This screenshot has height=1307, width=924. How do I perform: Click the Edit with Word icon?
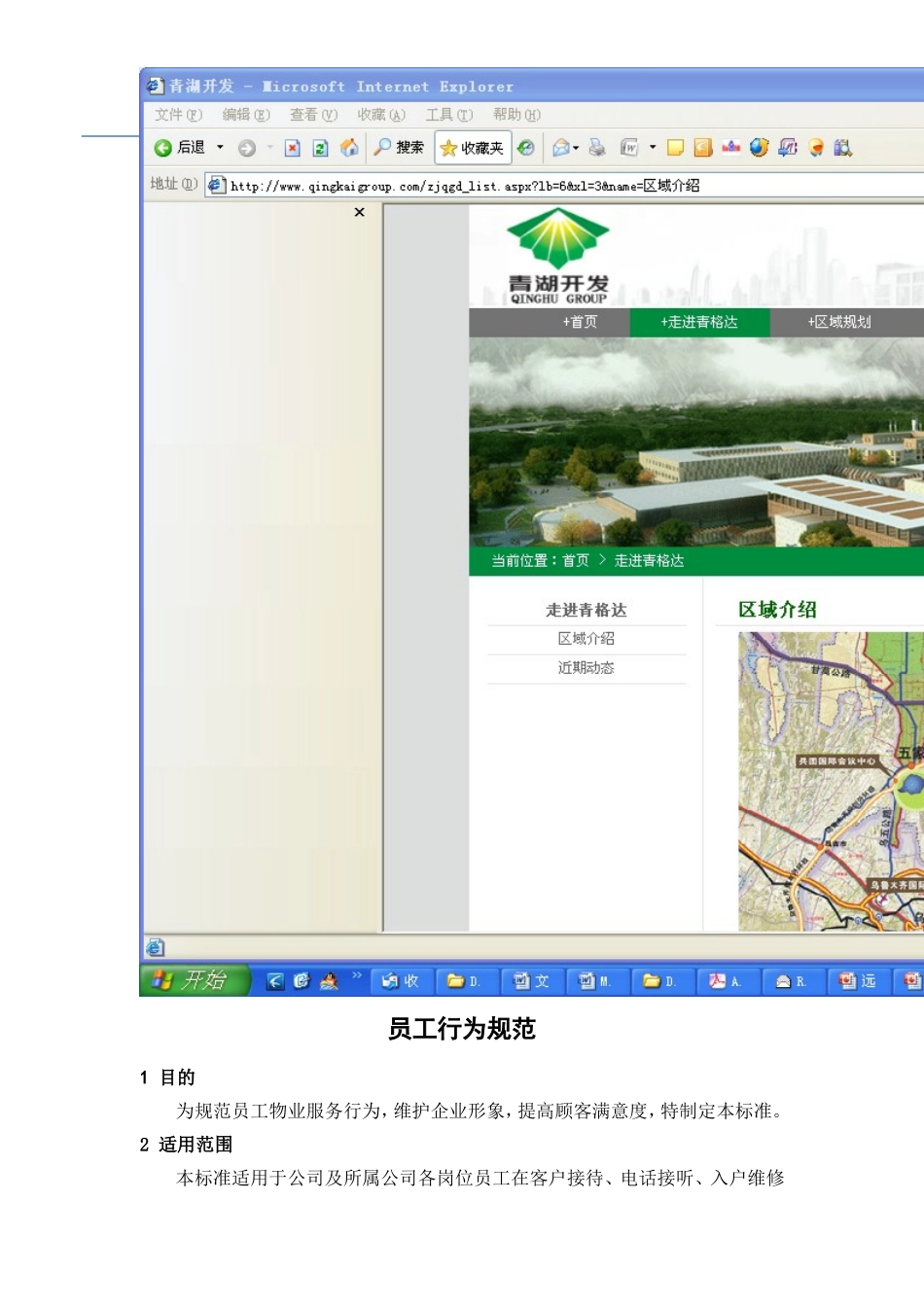pos(629,148)
